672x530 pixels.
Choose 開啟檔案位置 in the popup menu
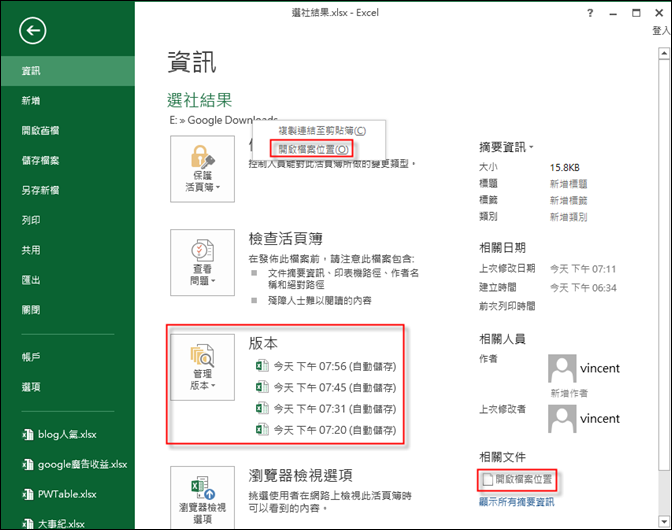pyautogui.click(x=313, y=149)
